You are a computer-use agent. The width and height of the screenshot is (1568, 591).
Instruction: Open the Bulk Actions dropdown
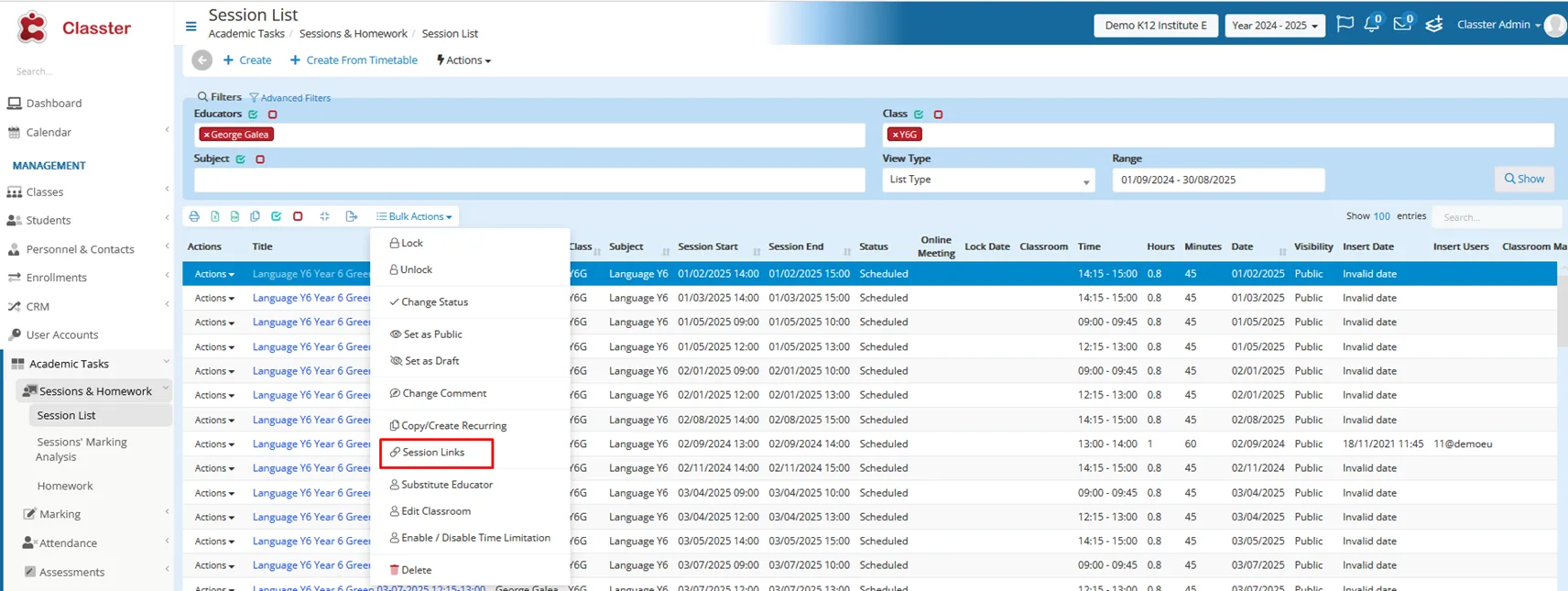pyautogui.click(x=414, y=217)
